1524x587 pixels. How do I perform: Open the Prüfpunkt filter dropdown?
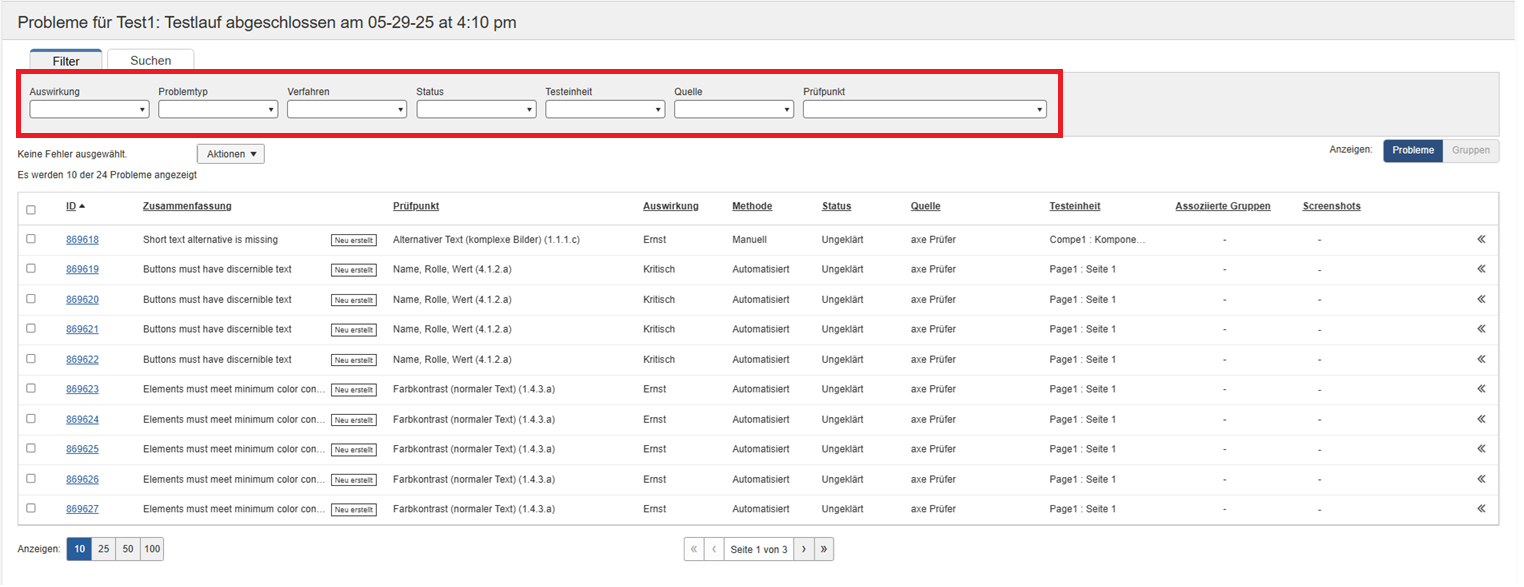click(924, 110)
